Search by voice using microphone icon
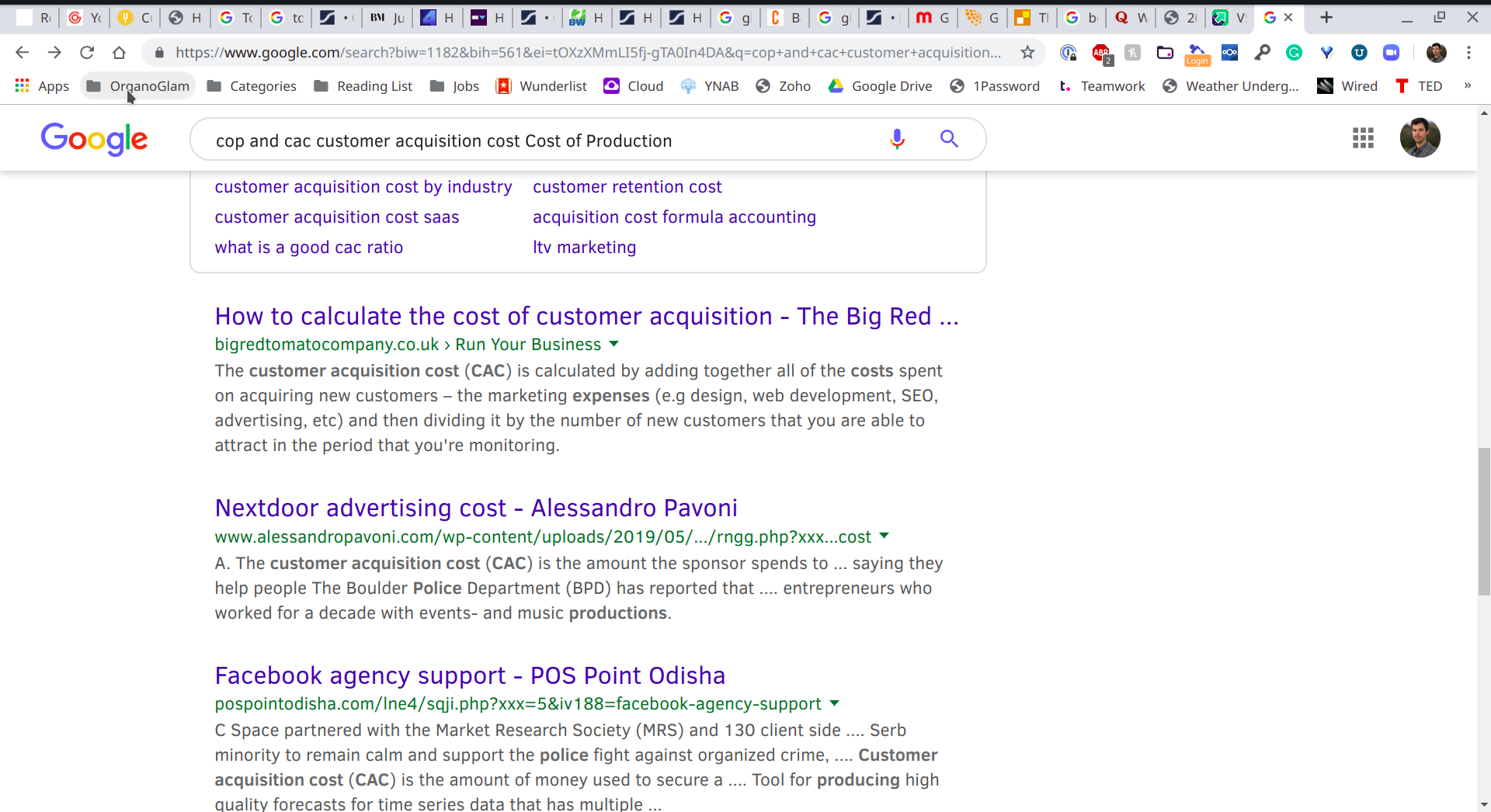Viewport: 1491px width, 812px height. coord(897,139)
